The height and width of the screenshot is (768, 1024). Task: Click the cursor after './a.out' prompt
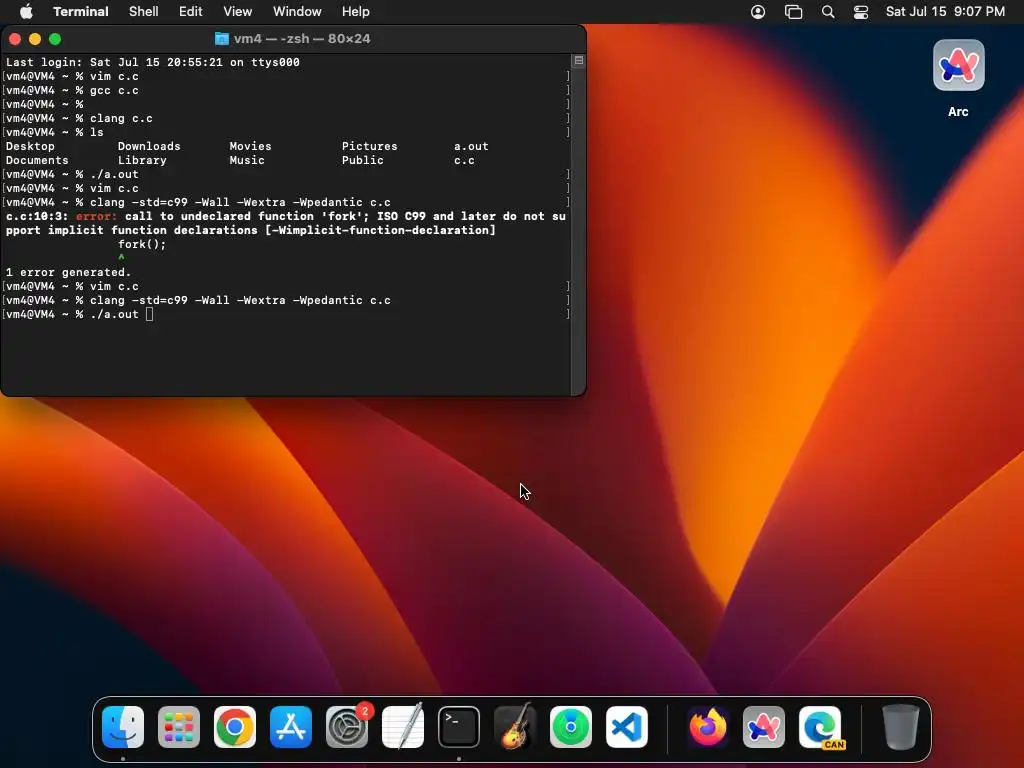[x=150, y=314]
